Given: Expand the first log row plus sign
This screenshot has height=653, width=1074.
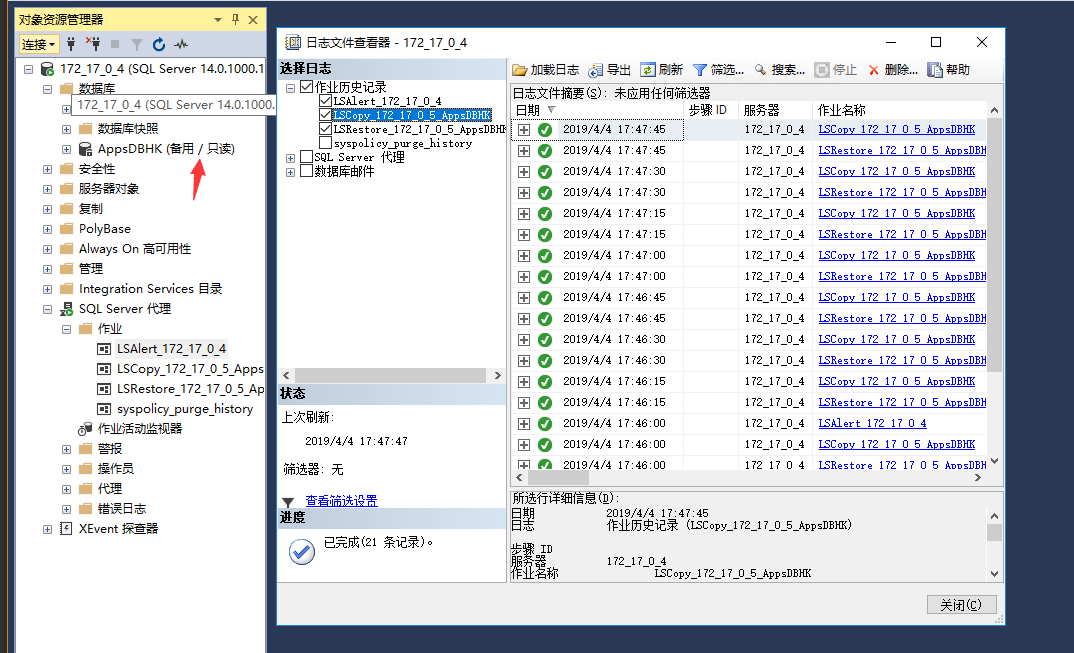Looking at the screenshot, I should [x=524, y=129].
